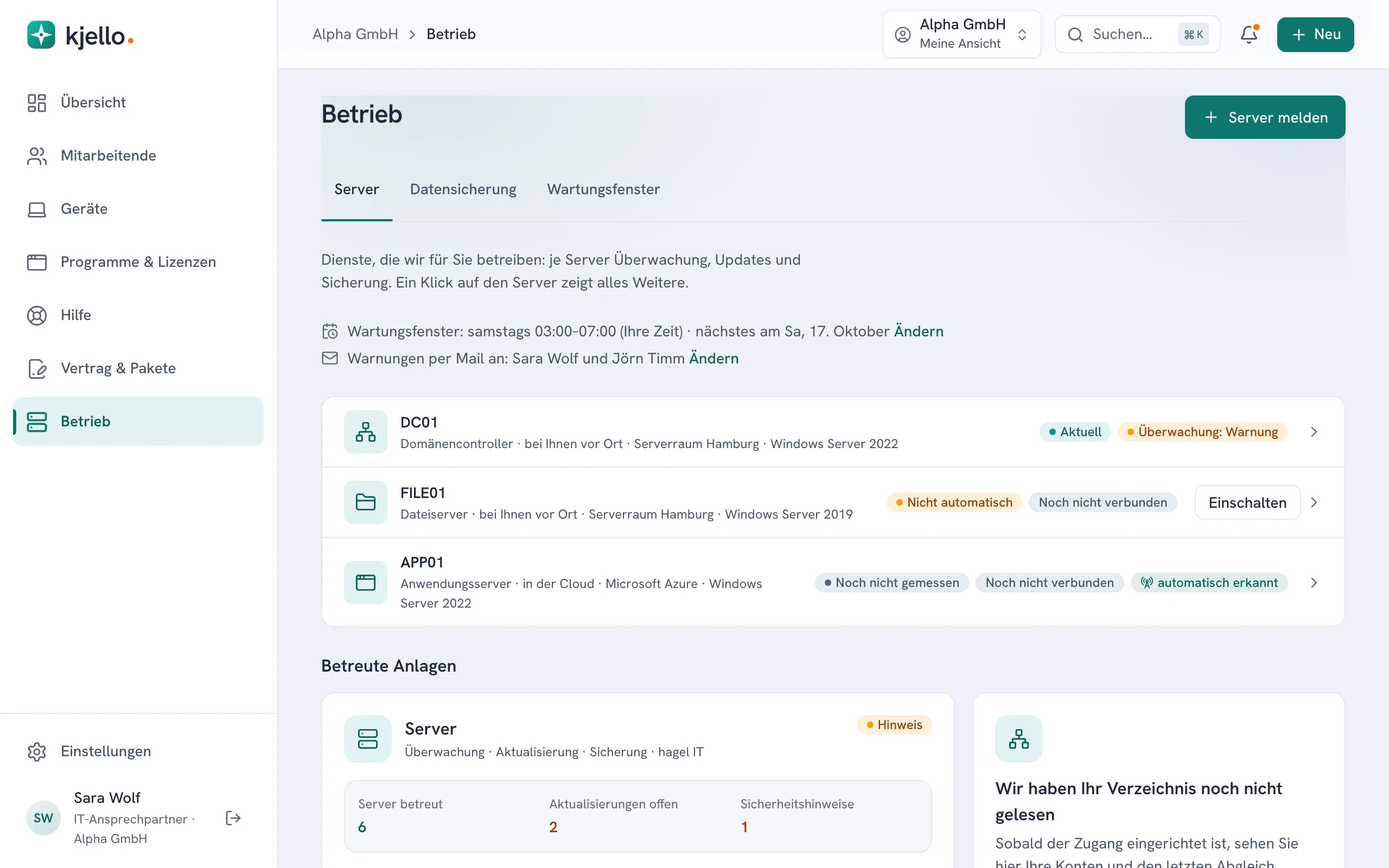This screenshot has width=1389, height=868.
Task: Expand the APP01 row chevron
Action: click(x=1314, y=583)
